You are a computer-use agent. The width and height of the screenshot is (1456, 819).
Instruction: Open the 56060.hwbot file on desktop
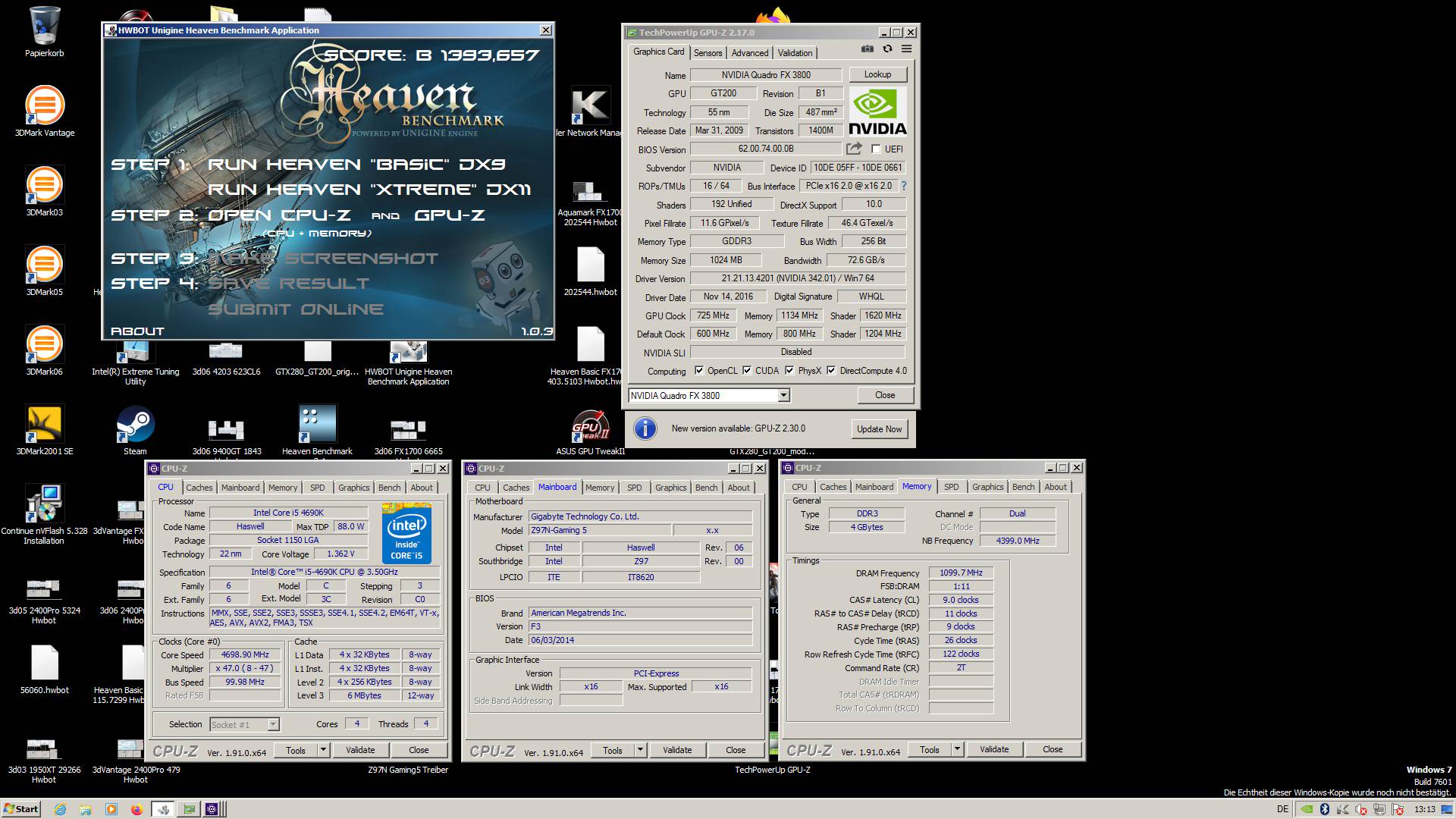click(44, 670)
